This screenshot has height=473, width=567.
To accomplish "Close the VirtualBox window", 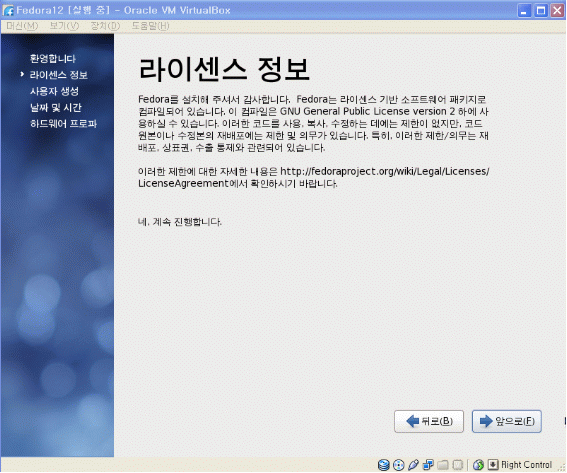I will point(557,10).
